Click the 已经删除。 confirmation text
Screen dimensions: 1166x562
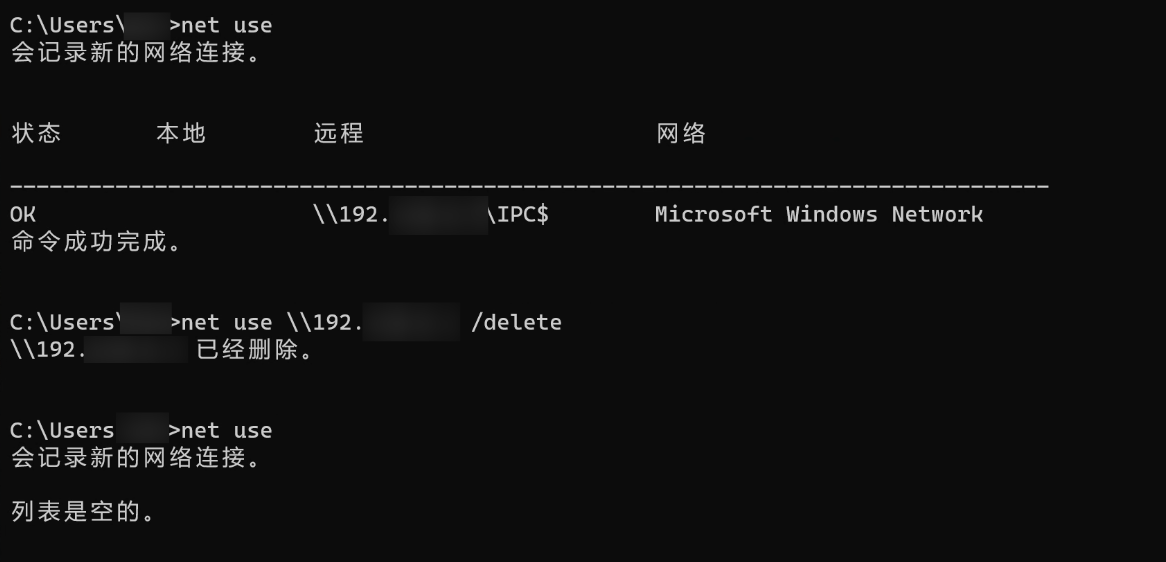point(255,350)
